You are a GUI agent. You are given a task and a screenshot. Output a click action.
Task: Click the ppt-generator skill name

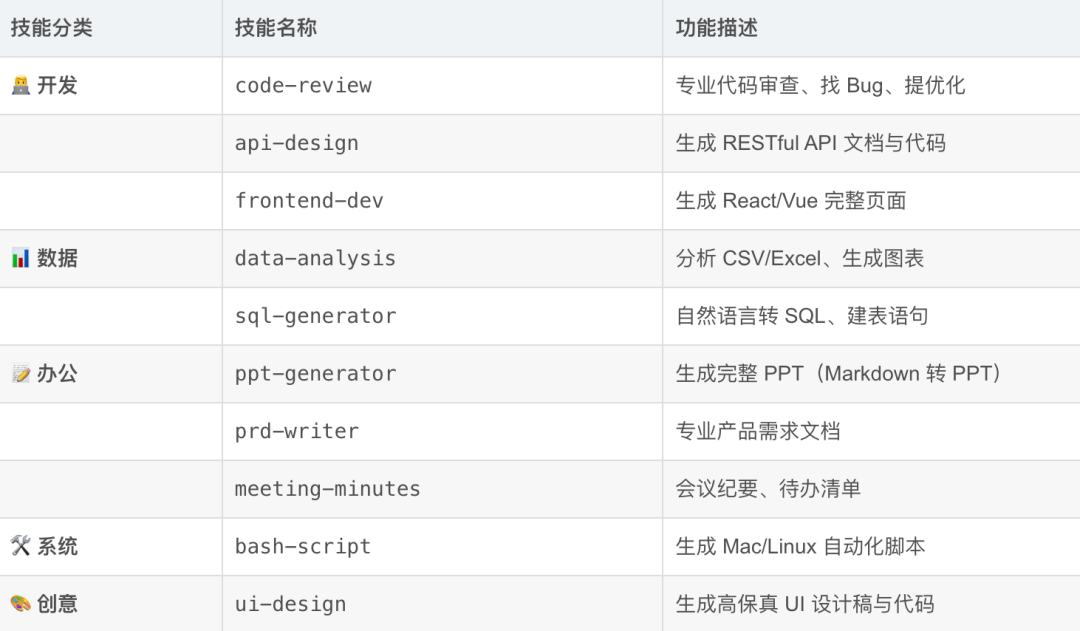click(315, 373)
